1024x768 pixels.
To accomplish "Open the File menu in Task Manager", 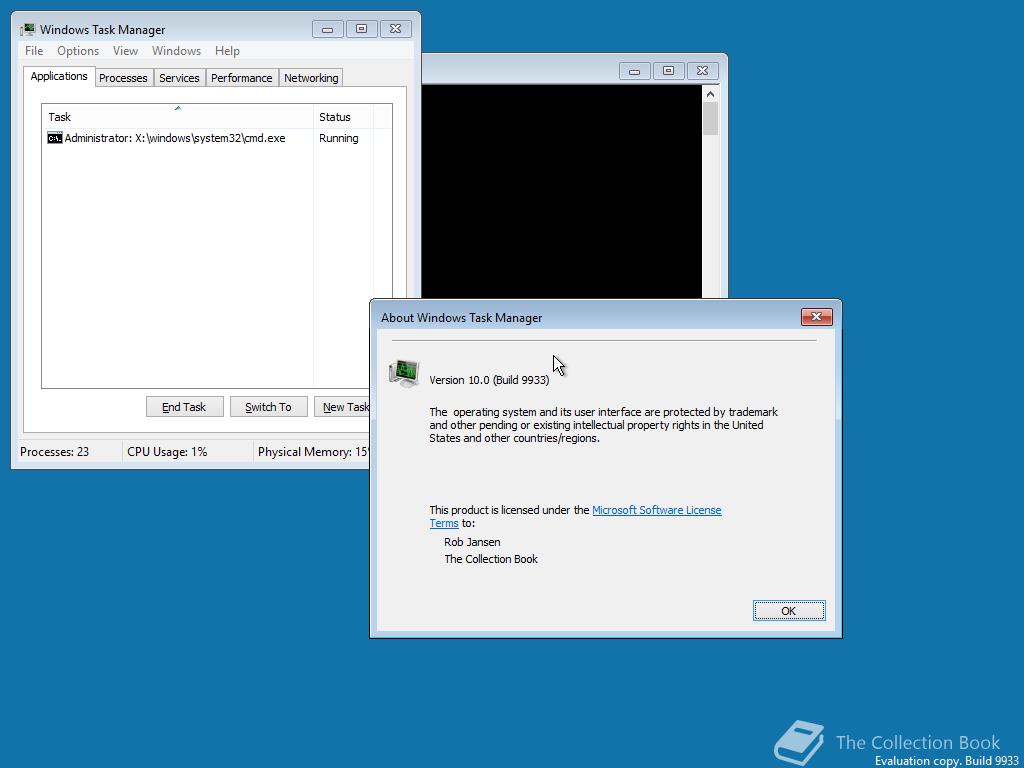I will pyautogui.click(x=34, y=51).
